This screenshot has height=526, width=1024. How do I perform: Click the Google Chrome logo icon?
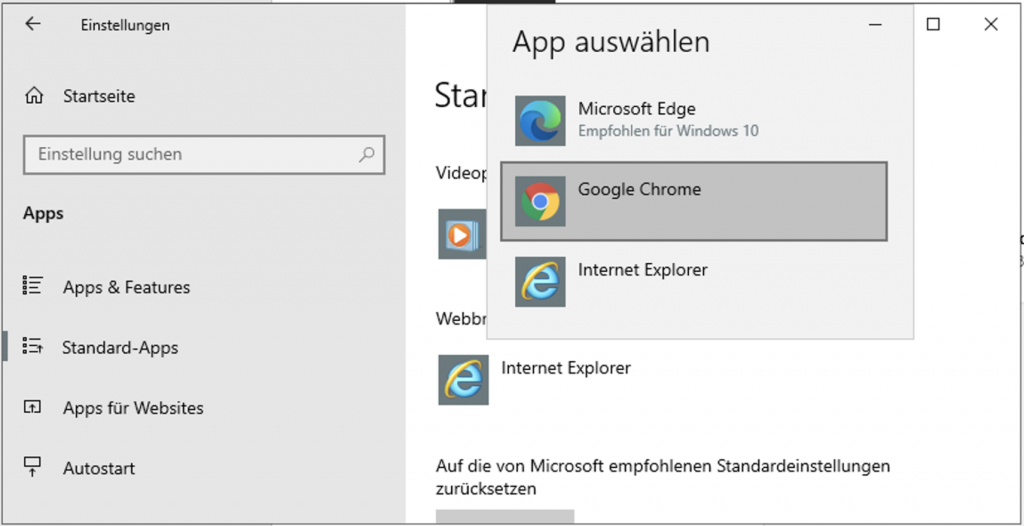[540, 202]
